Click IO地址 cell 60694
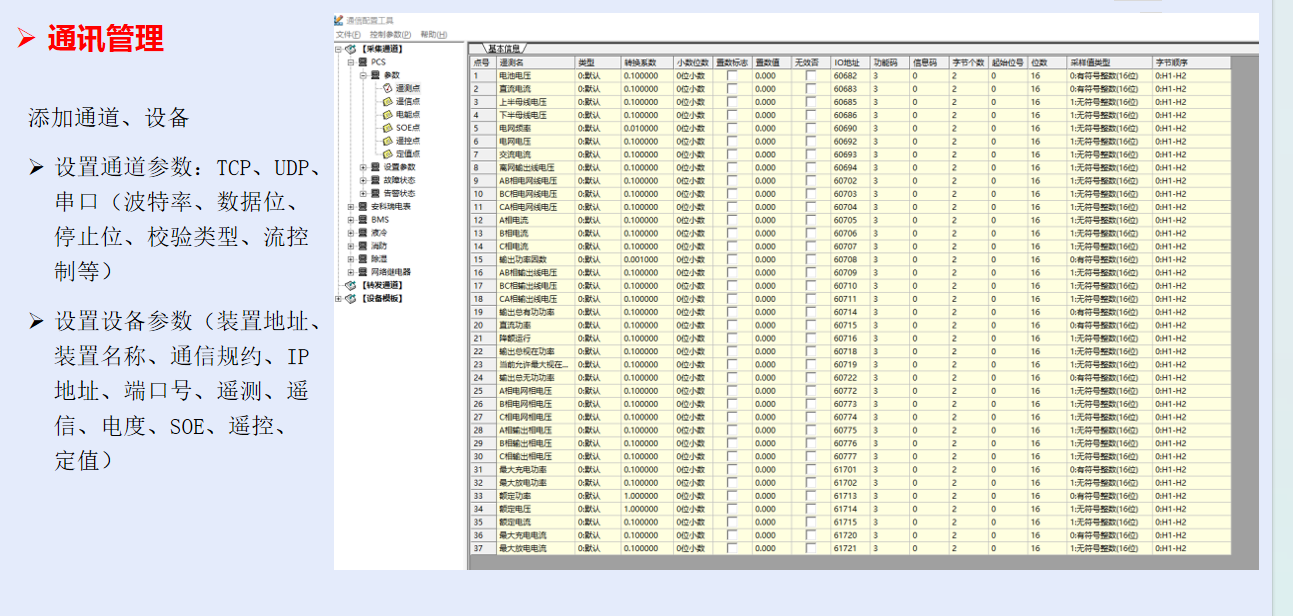Viewport: 1293px width, 616px height. pos(850,167)
